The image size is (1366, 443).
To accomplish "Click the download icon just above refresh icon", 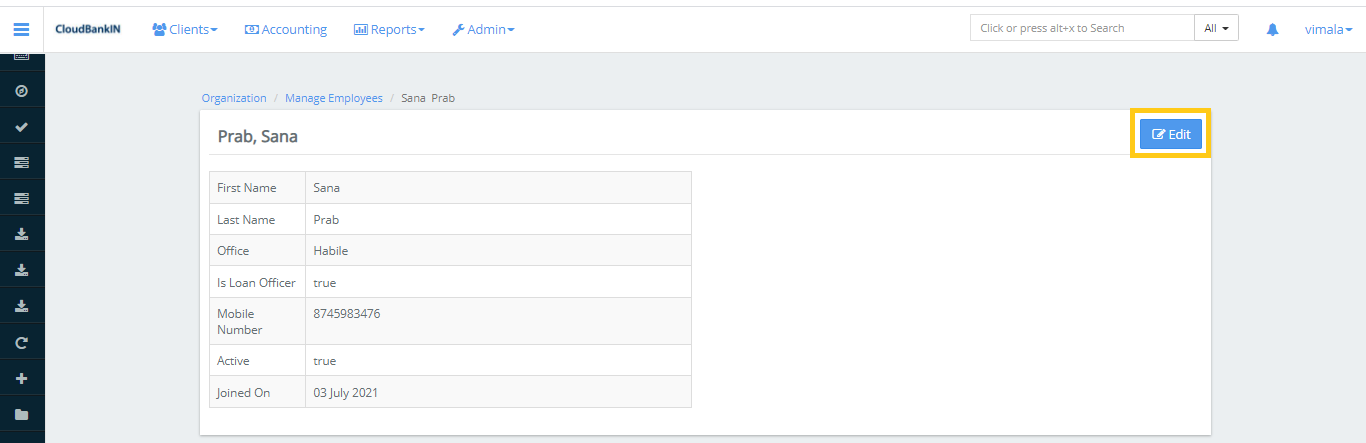I will click(21, 307).
